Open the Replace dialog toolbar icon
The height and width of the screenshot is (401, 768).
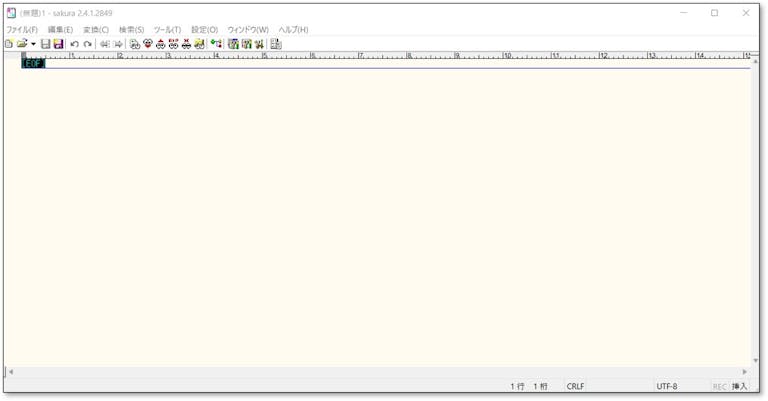pyautogui.click(x=173, y=44)
